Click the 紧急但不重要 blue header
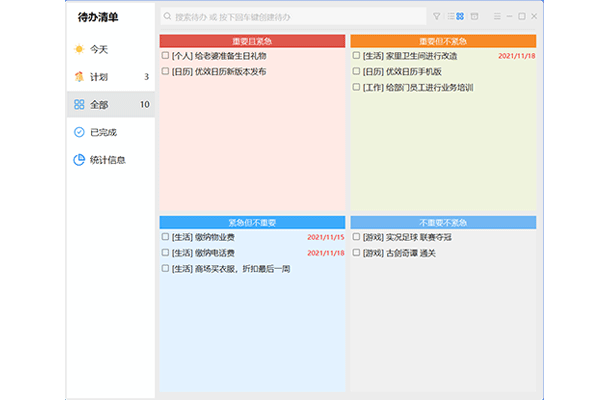Image resolution: width=600 pixels, height=400 pixels. tap(252, 222)
